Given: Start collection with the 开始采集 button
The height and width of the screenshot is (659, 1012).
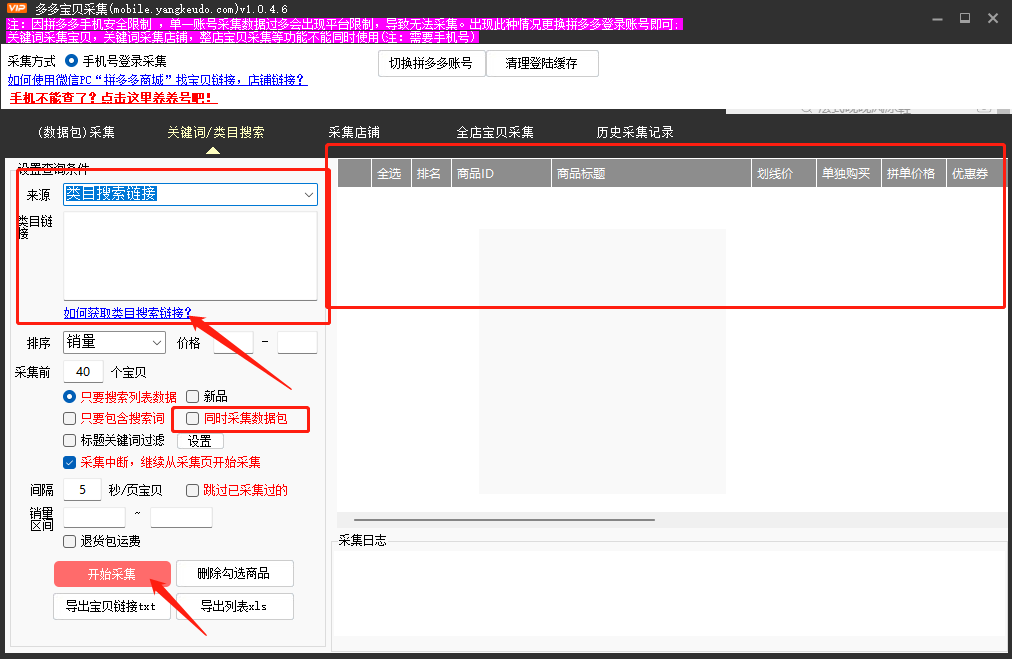Looking at the screenshot, I should click(x=112, y=574).
